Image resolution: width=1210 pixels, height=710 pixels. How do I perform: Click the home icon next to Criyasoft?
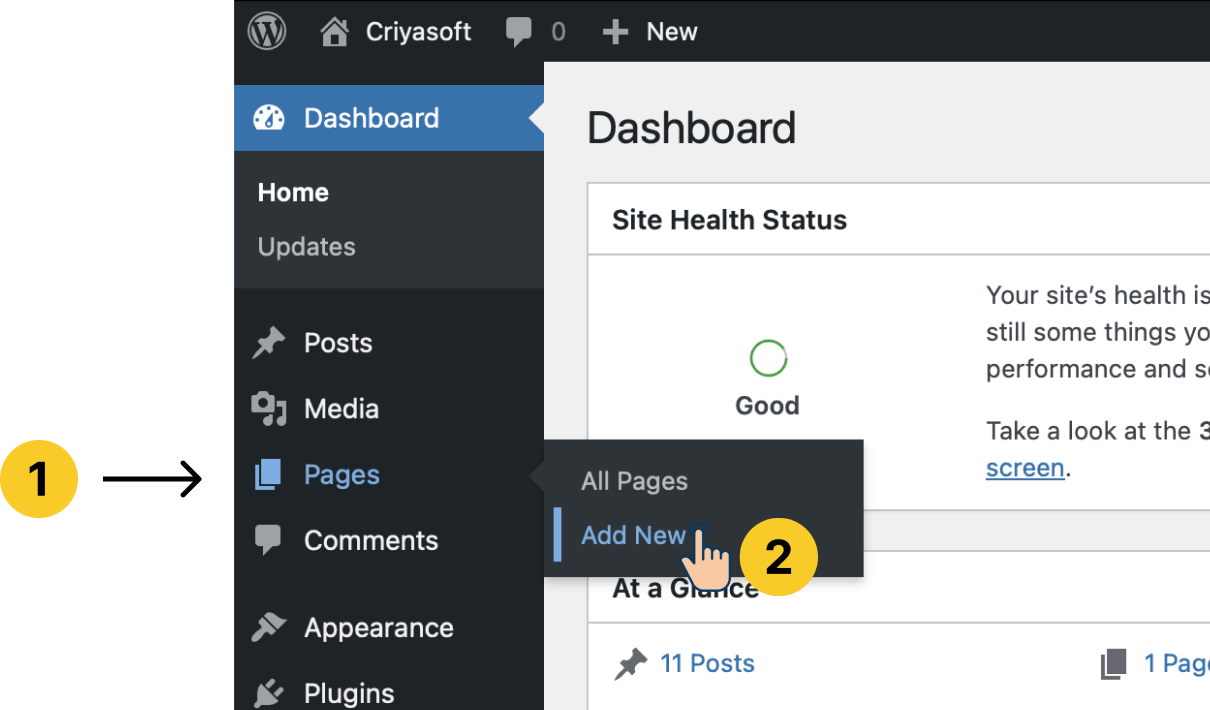(334, 32)
